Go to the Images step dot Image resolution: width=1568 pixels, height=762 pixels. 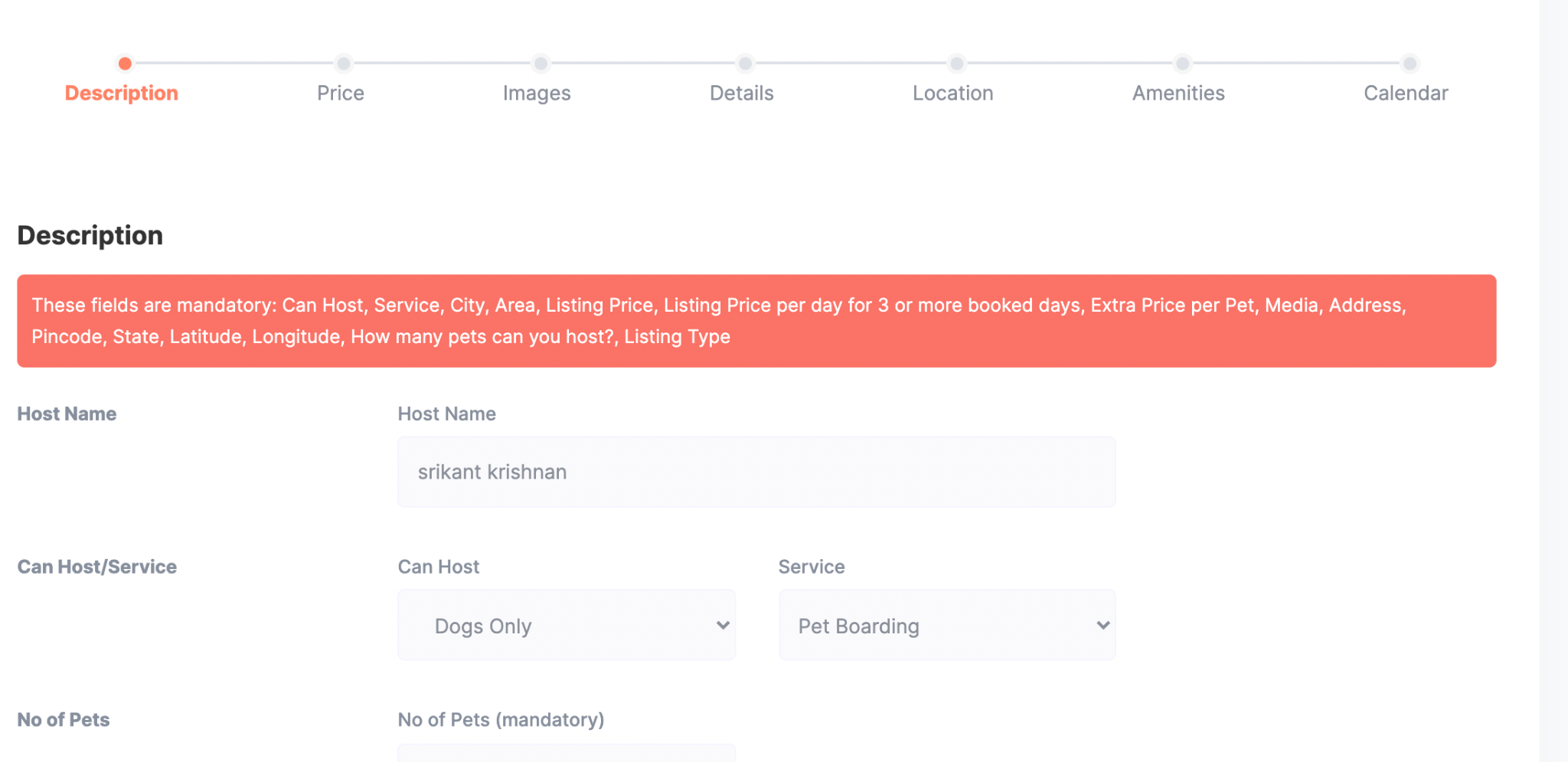coord(541,63)
